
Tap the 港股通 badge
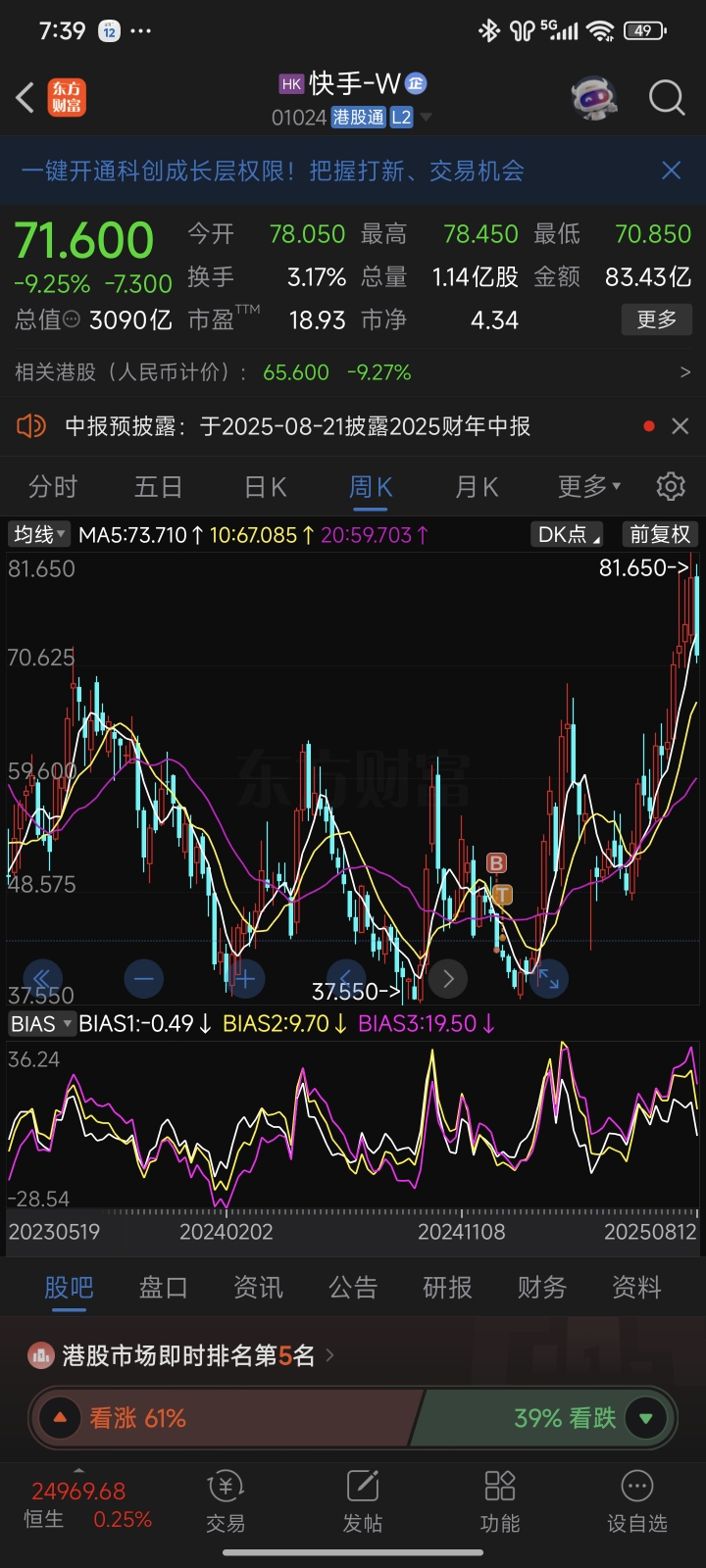pyautogui.click(x=358, y=118)
